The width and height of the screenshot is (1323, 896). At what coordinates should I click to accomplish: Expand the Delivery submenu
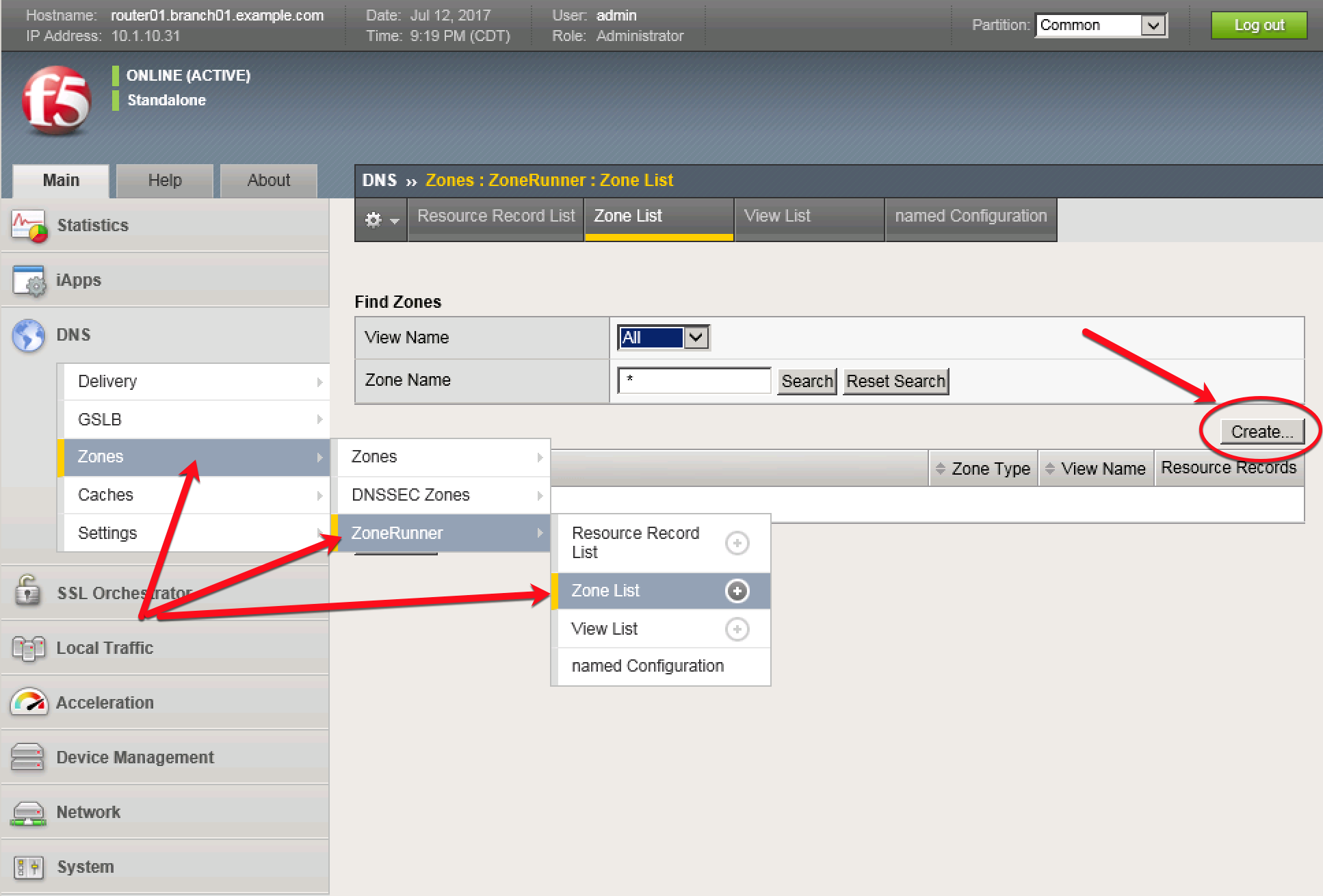point(196,382)
